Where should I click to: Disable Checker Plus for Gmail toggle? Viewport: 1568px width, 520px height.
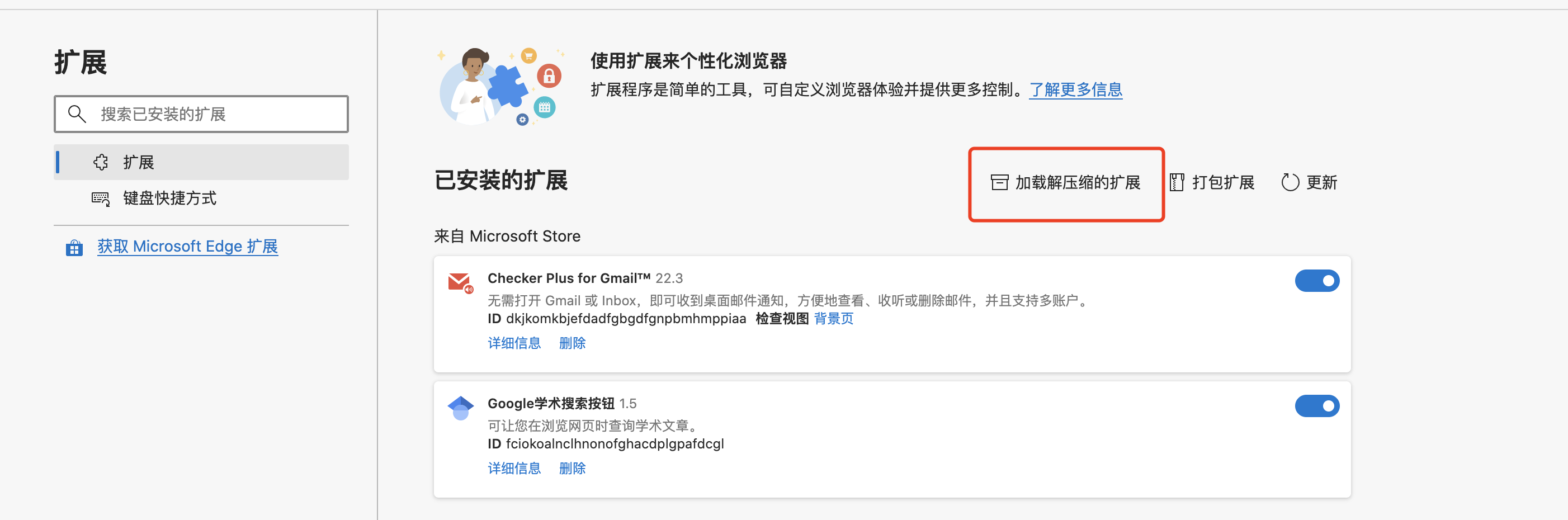click(1316, 281)
